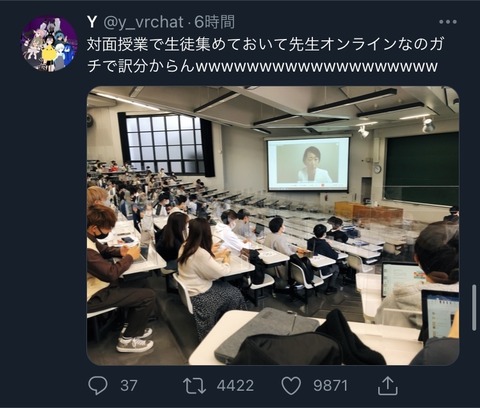Retweet using the retweet arrows icon
Viewport: 480px width, 408px height.
[195, 386]
